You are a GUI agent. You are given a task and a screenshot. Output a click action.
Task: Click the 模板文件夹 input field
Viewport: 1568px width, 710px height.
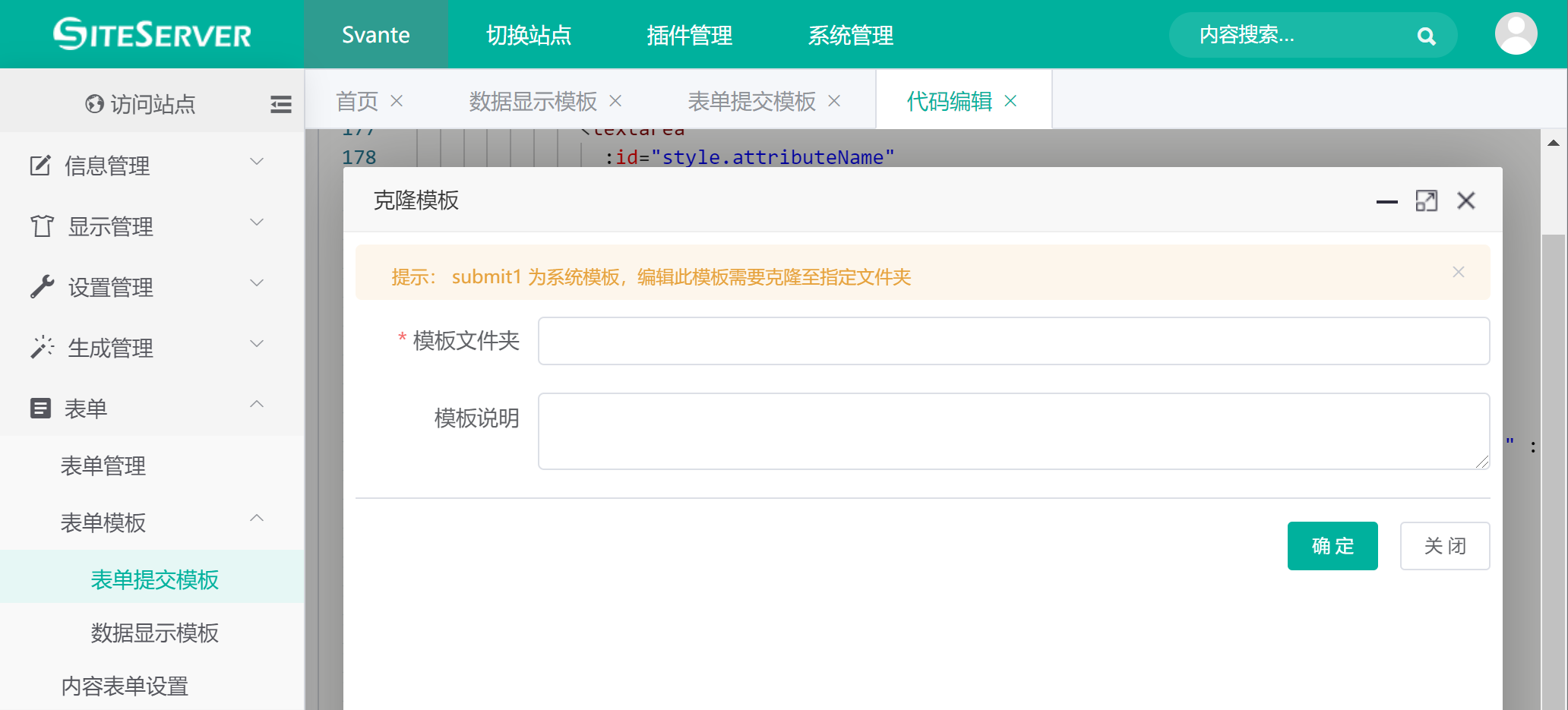tap(1013, 341)
